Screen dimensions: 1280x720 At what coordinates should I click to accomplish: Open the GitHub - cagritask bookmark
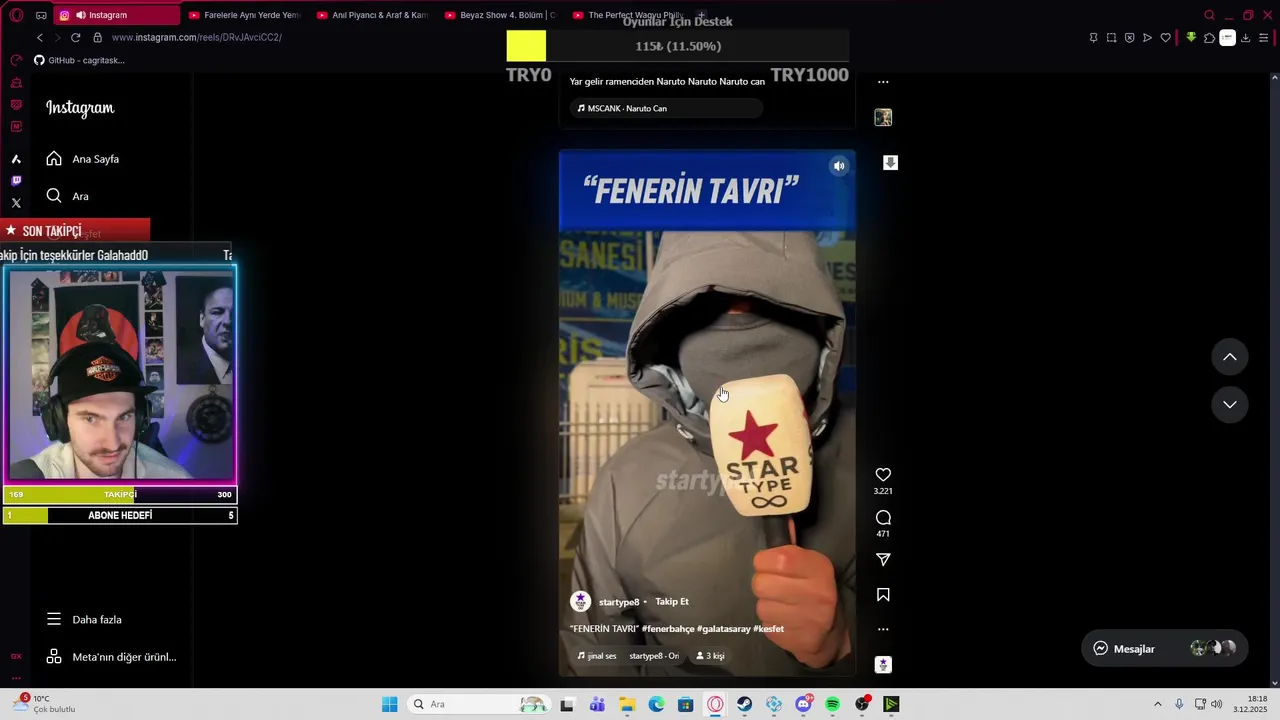point(80,60)
